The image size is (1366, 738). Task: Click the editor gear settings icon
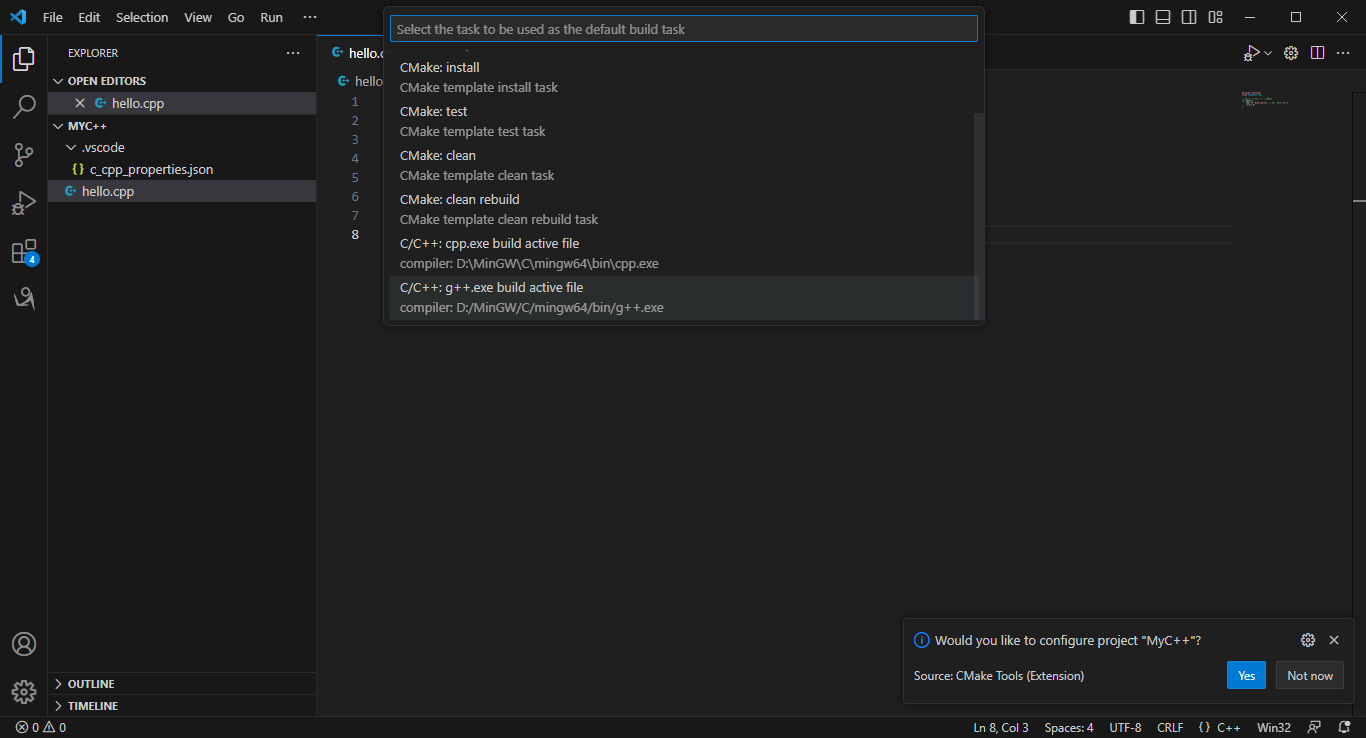pos(1291,53)
